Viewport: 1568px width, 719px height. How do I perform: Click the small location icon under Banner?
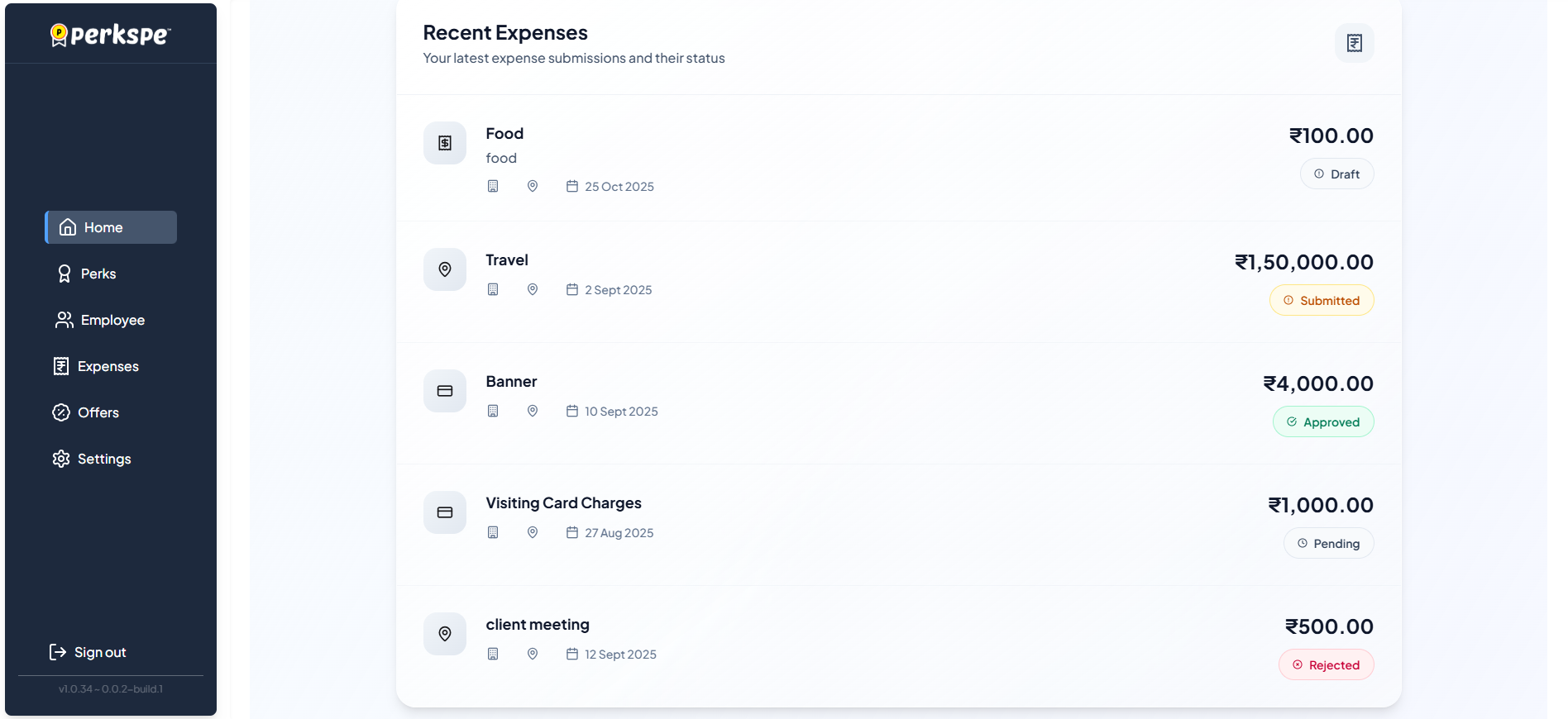pyautogui.click(x=533, y=412)
